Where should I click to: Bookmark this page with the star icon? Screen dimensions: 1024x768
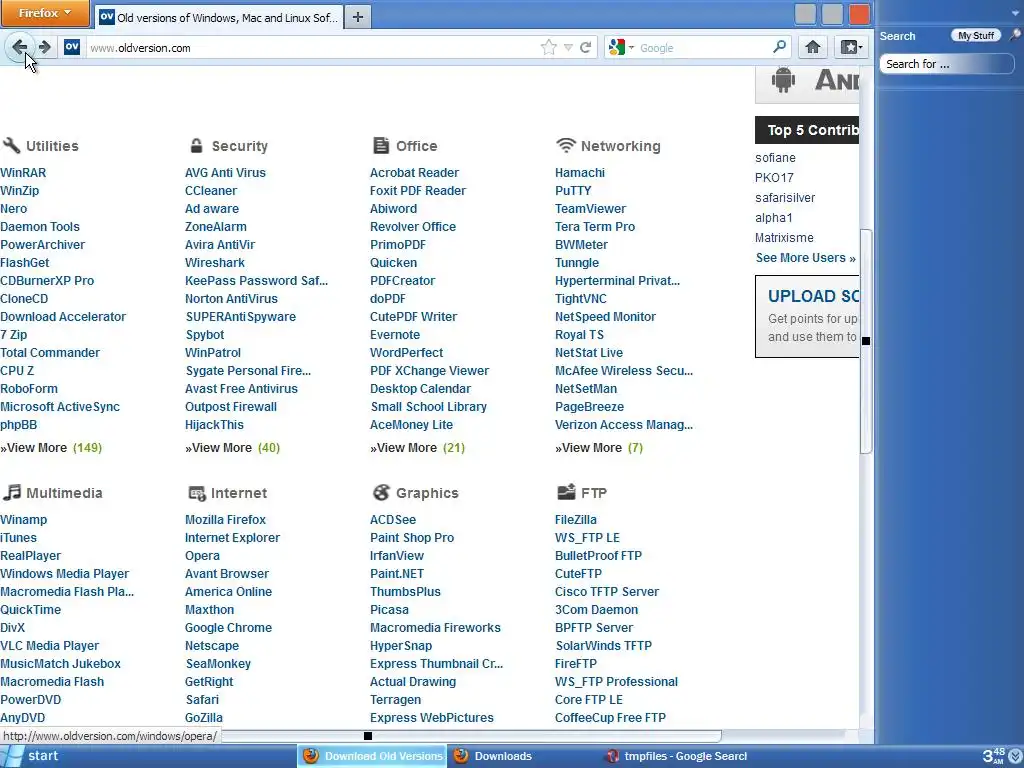click(x=549, y=47)
